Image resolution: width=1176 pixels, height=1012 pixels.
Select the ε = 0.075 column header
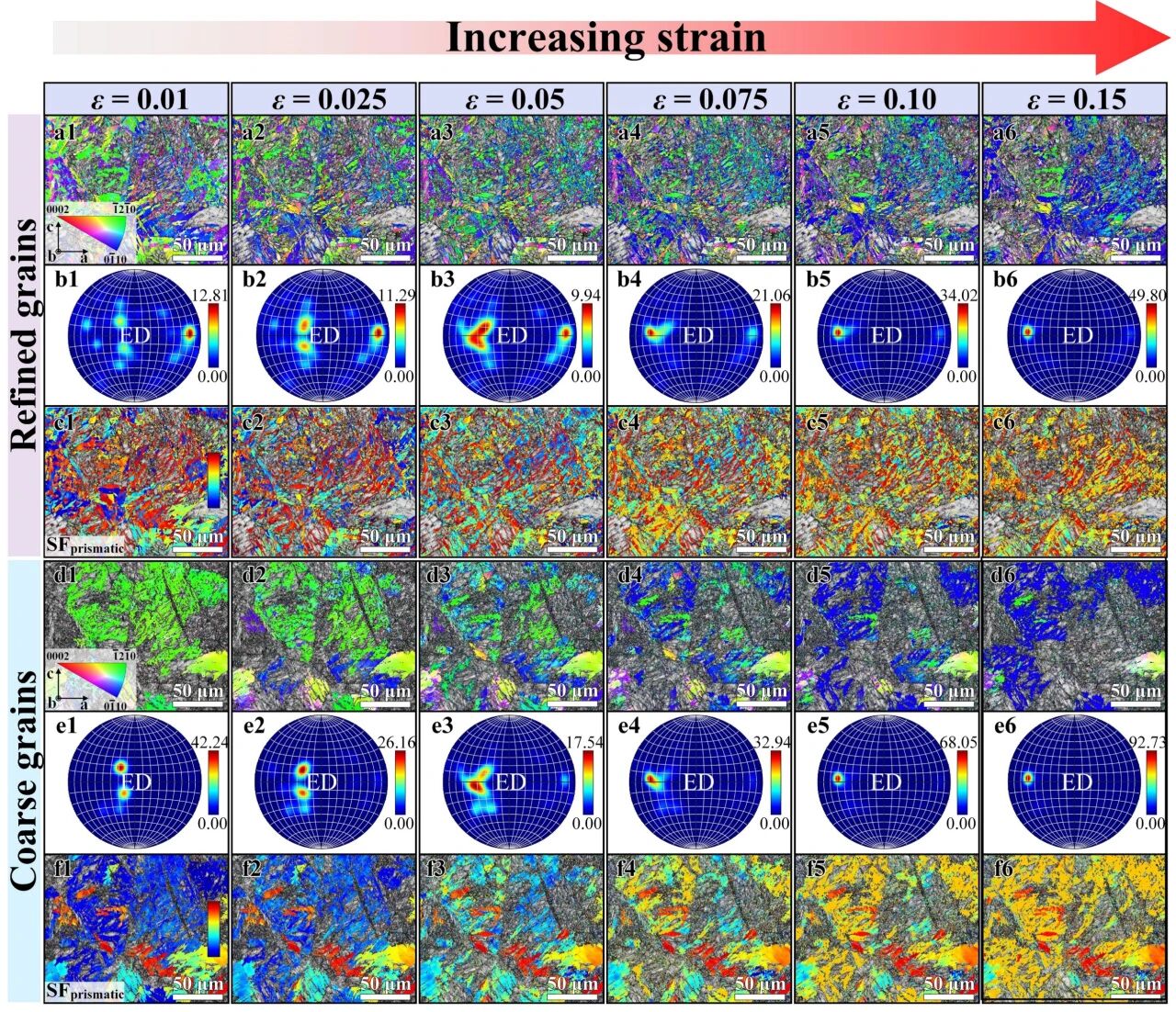698,98
